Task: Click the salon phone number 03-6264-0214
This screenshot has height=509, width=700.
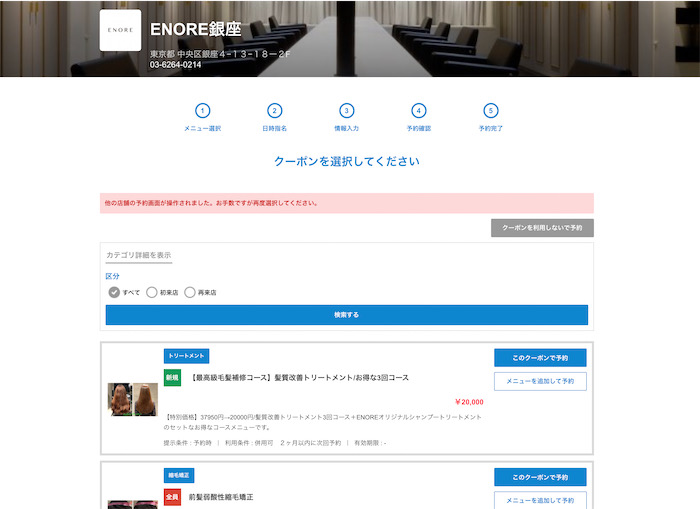Action: 175,65
